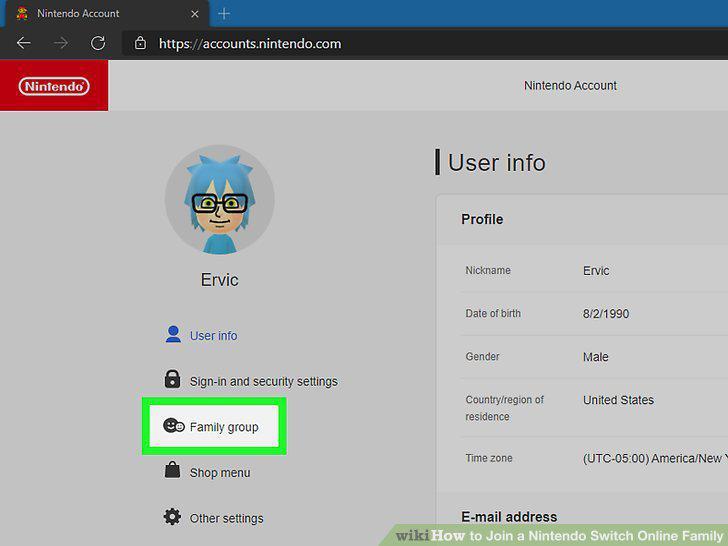Click the Ervic name under the avatar

[220, 280]
